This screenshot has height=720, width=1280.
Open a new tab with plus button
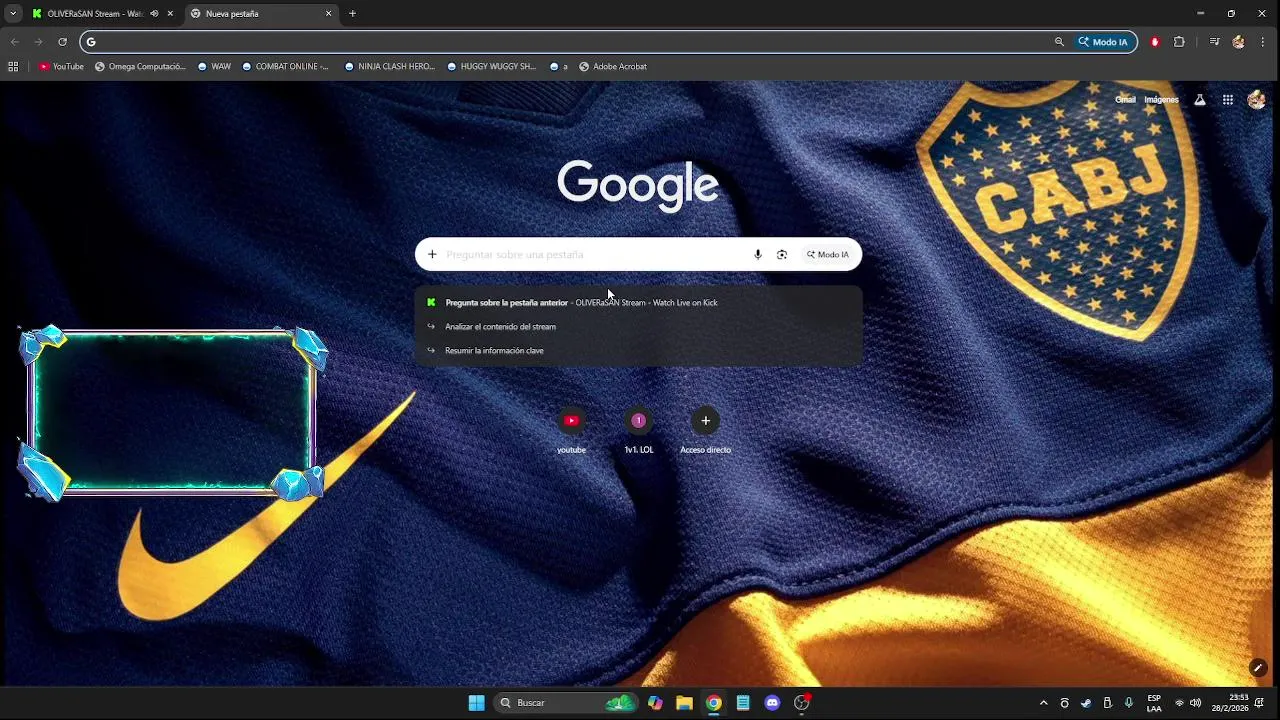352,14
